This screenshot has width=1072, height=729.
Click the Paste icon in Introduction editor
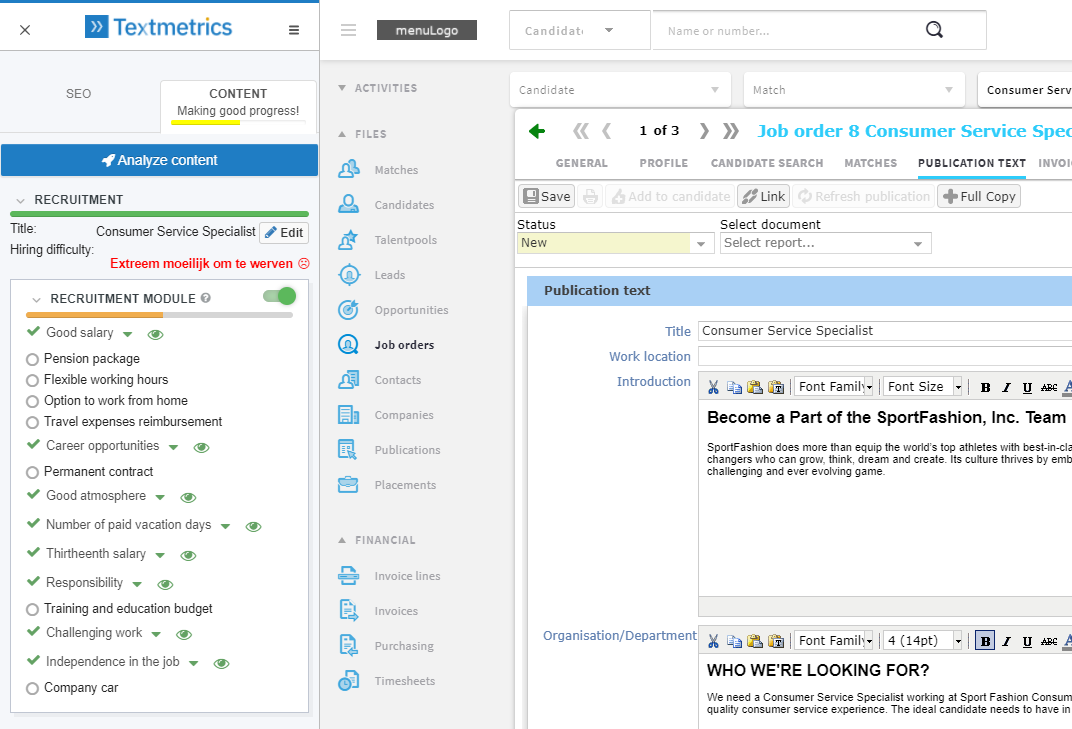tap(755, 387)
